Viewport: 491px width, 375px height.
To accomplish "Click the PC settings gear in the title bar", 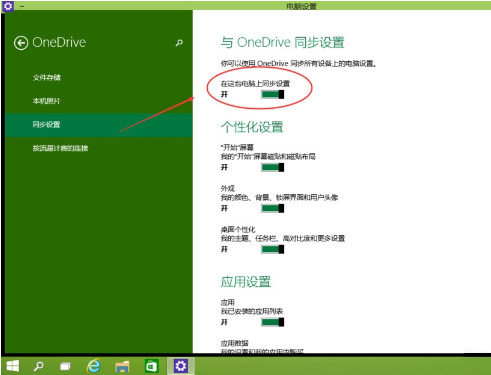I will [8, 6].
